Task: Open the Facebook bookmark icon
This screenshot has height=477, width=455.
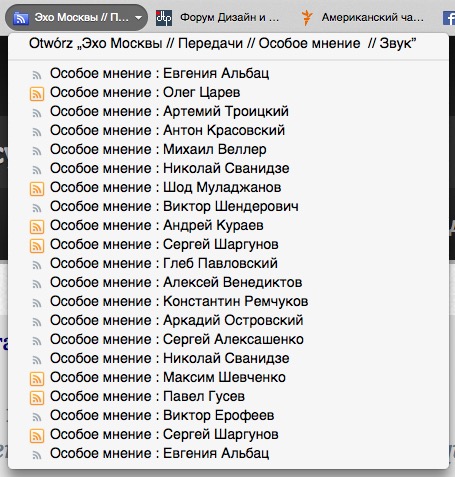Action: click(x=449, y=18)
